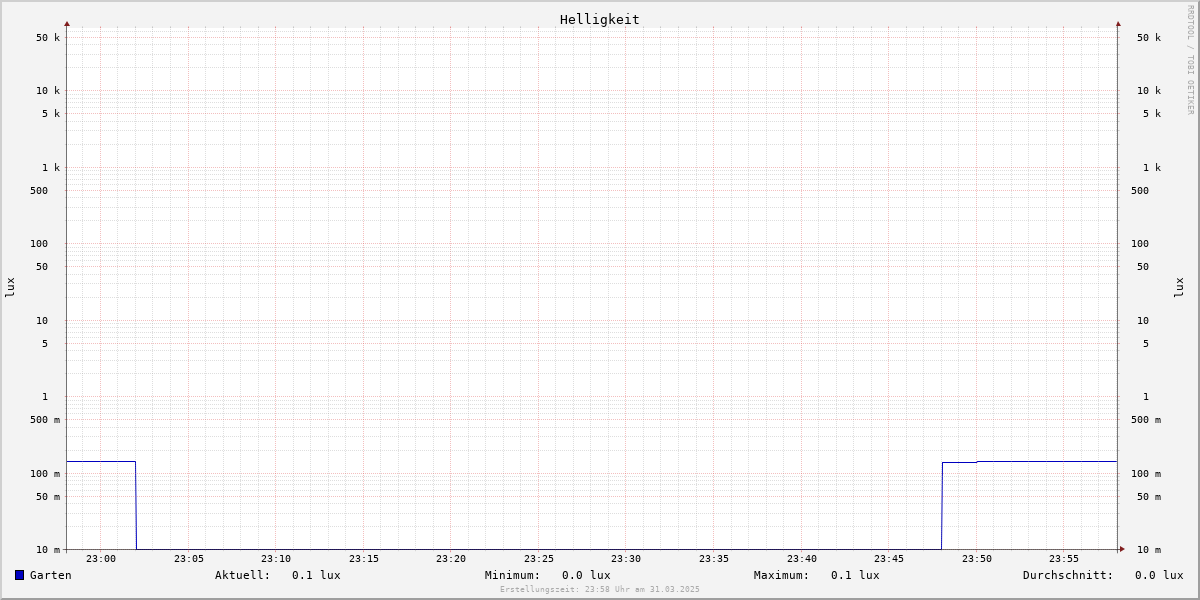This screenshot has width=1200, height=600.
Task: Click the Helligkeit chart title
Action: coord(600,19)
